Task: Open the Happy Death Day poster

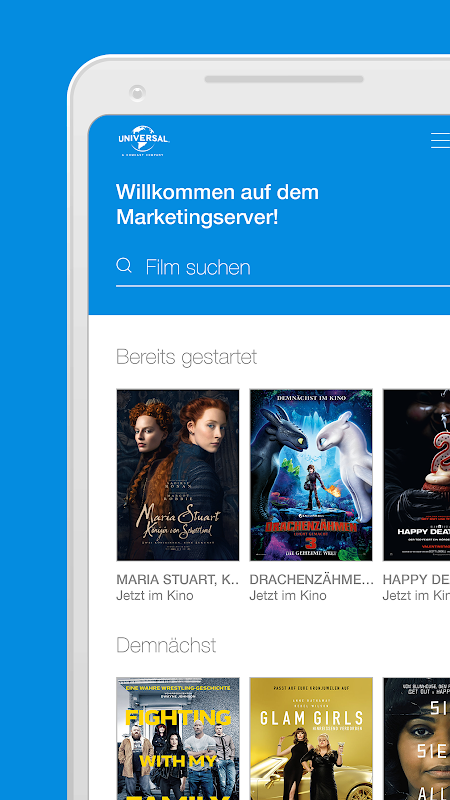Action: pyautogui.click(x=416, y=475)
